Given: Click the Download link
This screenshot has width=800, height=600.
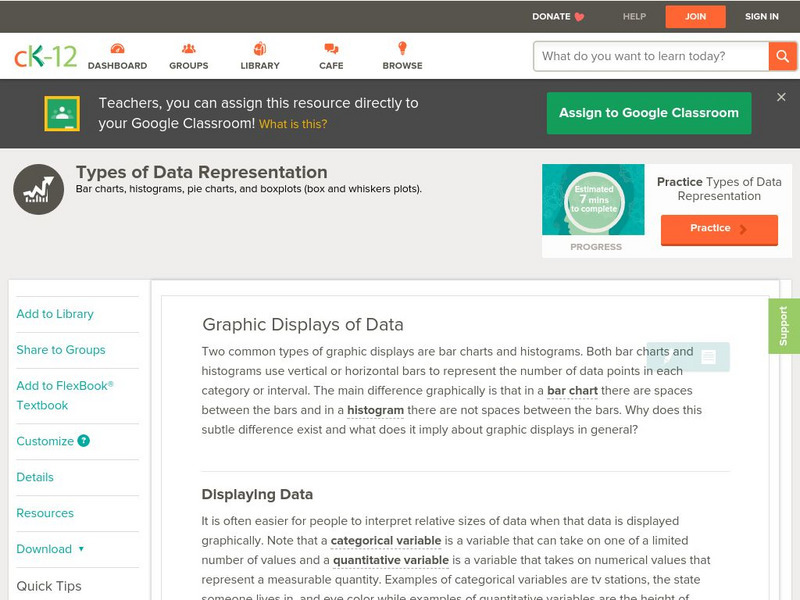Looking at the screenshot, I should (x=44, y=549).
